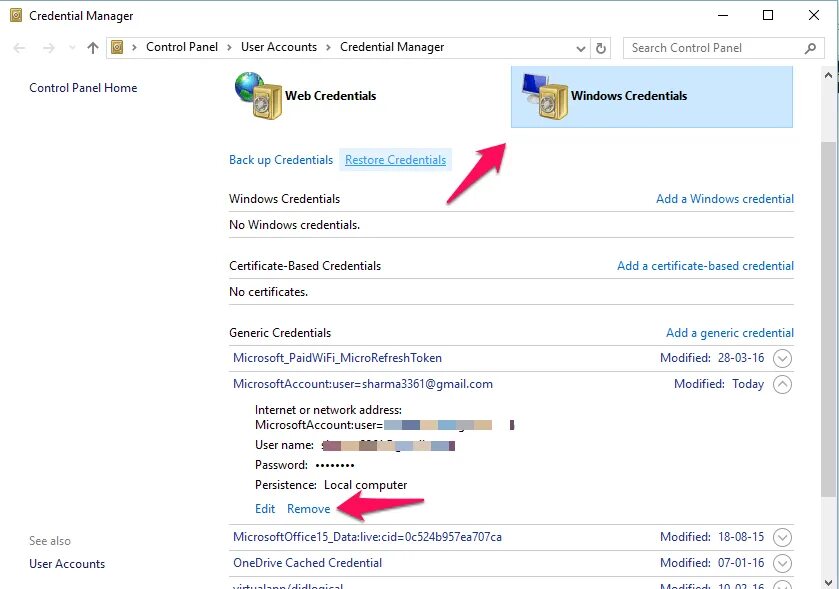The image size is (839, 589).
Task: Open the address bar history dropdown
Action: [x=581, y=49]
